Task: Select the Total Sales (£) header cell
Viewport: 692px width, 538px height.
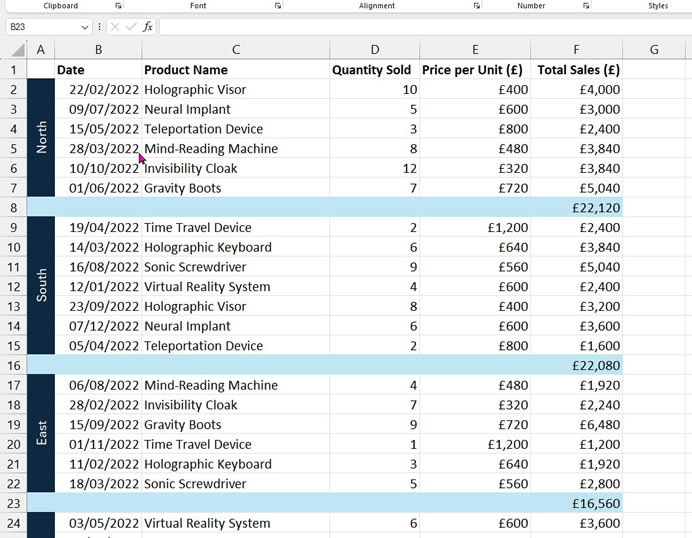Action: (x=576, y=70)
